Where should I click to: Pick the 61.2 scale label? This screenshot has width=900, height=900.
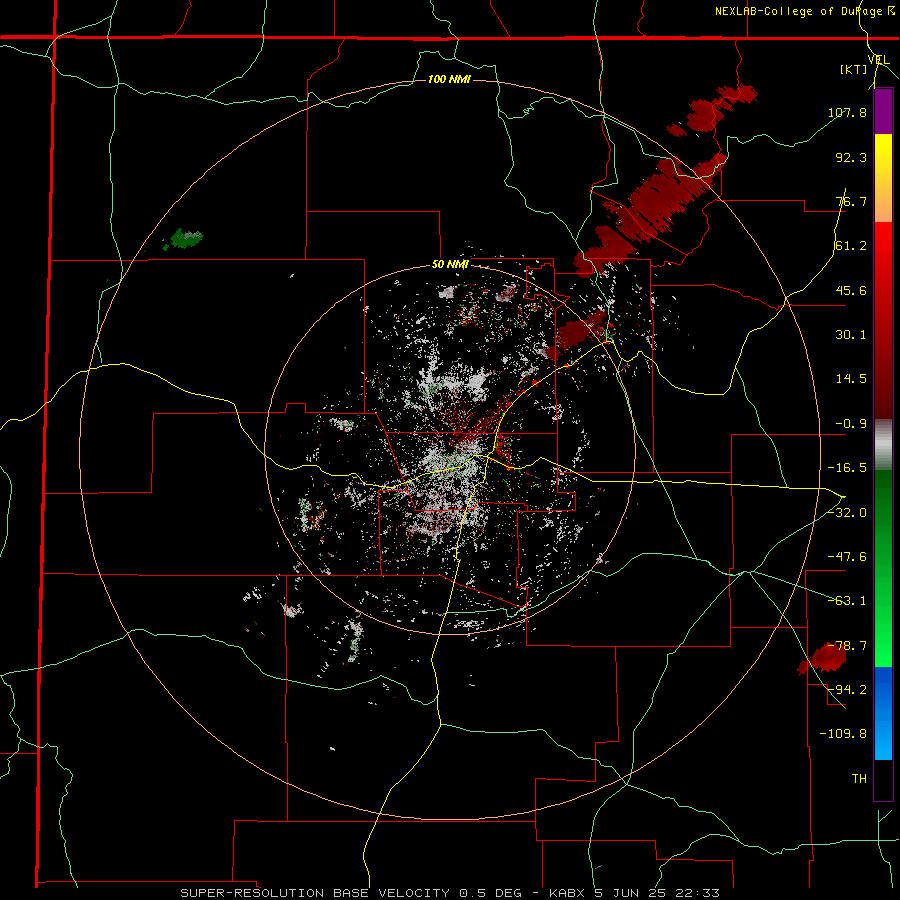click(x=851, y=246)
